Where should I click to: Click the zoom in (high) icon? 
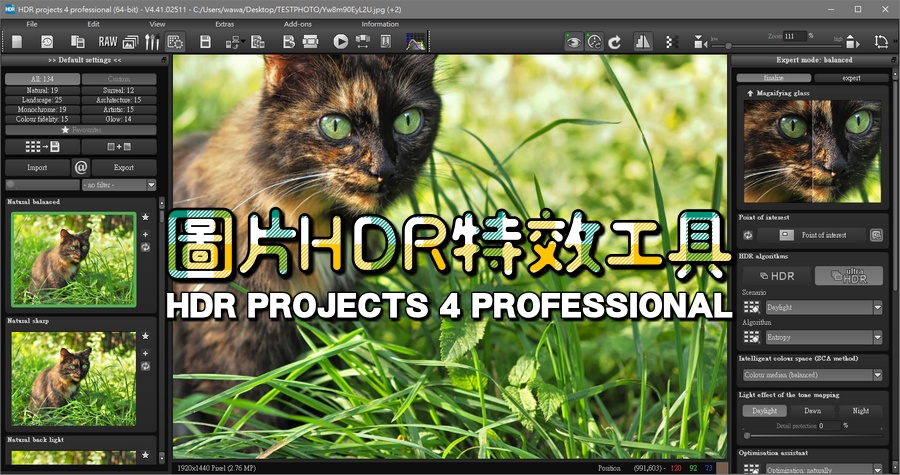pos(852,42)
